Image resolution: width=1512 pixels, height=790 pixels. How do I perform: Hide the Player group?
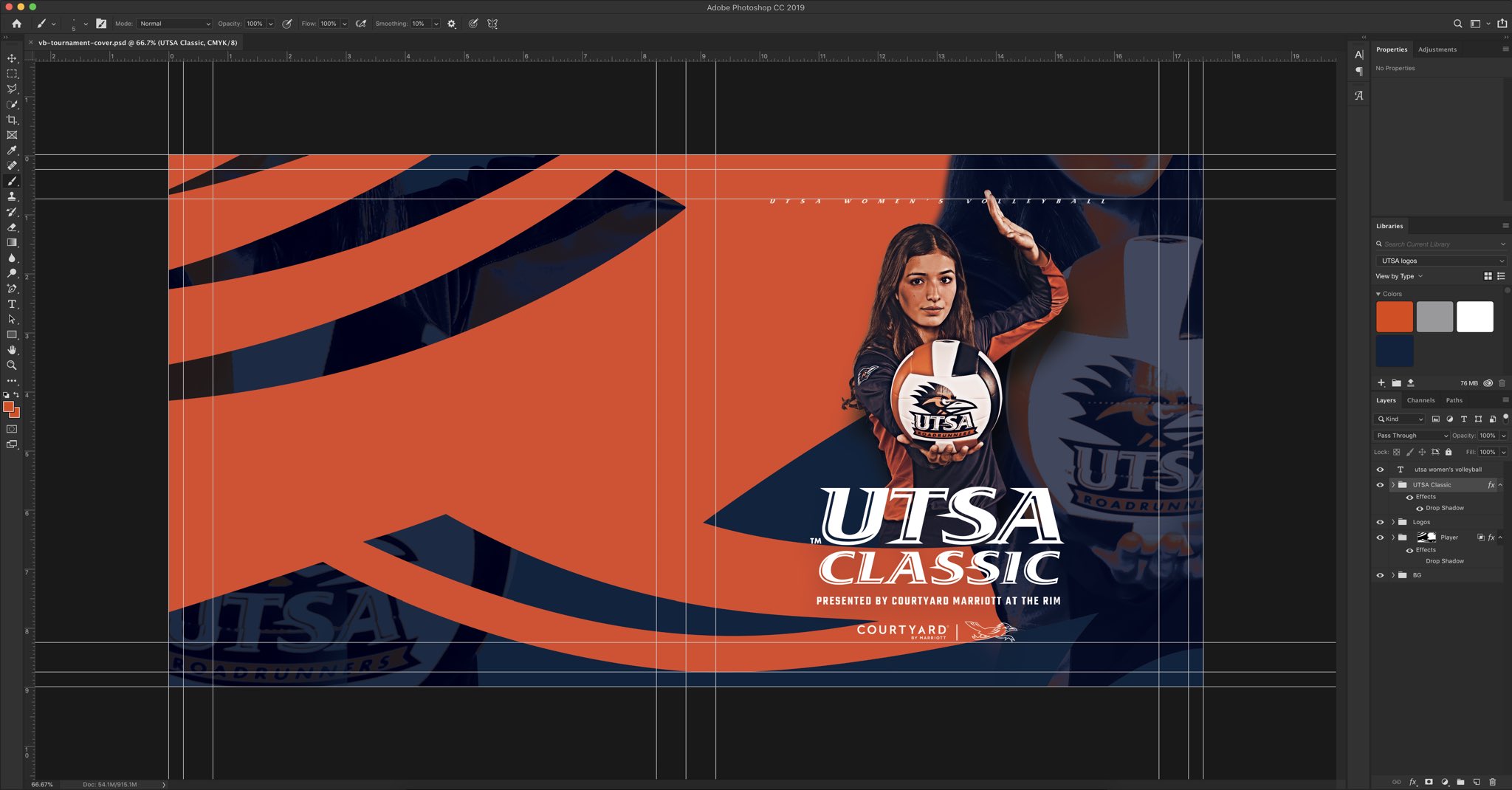click(1380, 537)
